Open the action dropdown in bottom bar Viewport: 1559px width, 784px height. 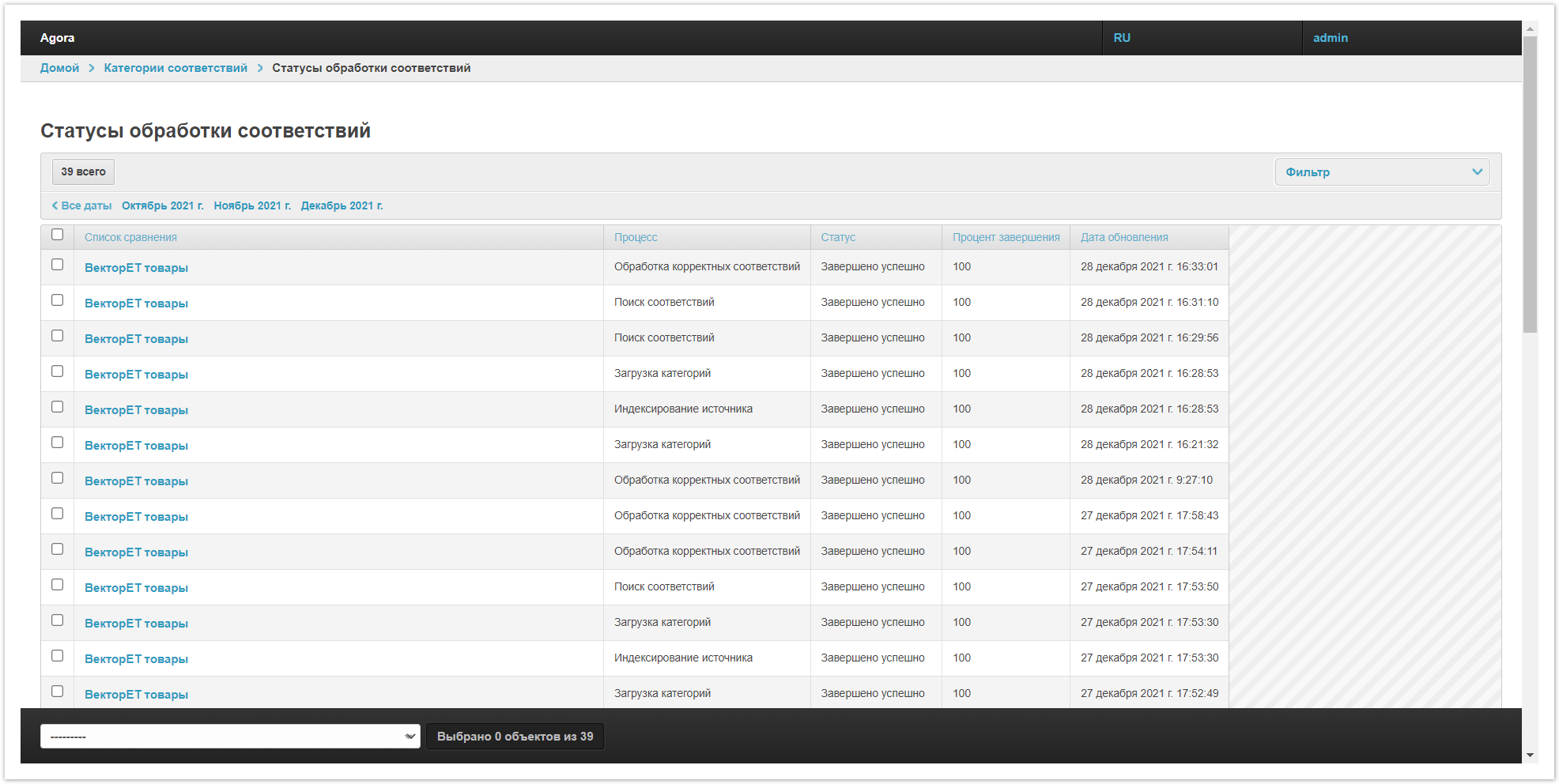230,737
